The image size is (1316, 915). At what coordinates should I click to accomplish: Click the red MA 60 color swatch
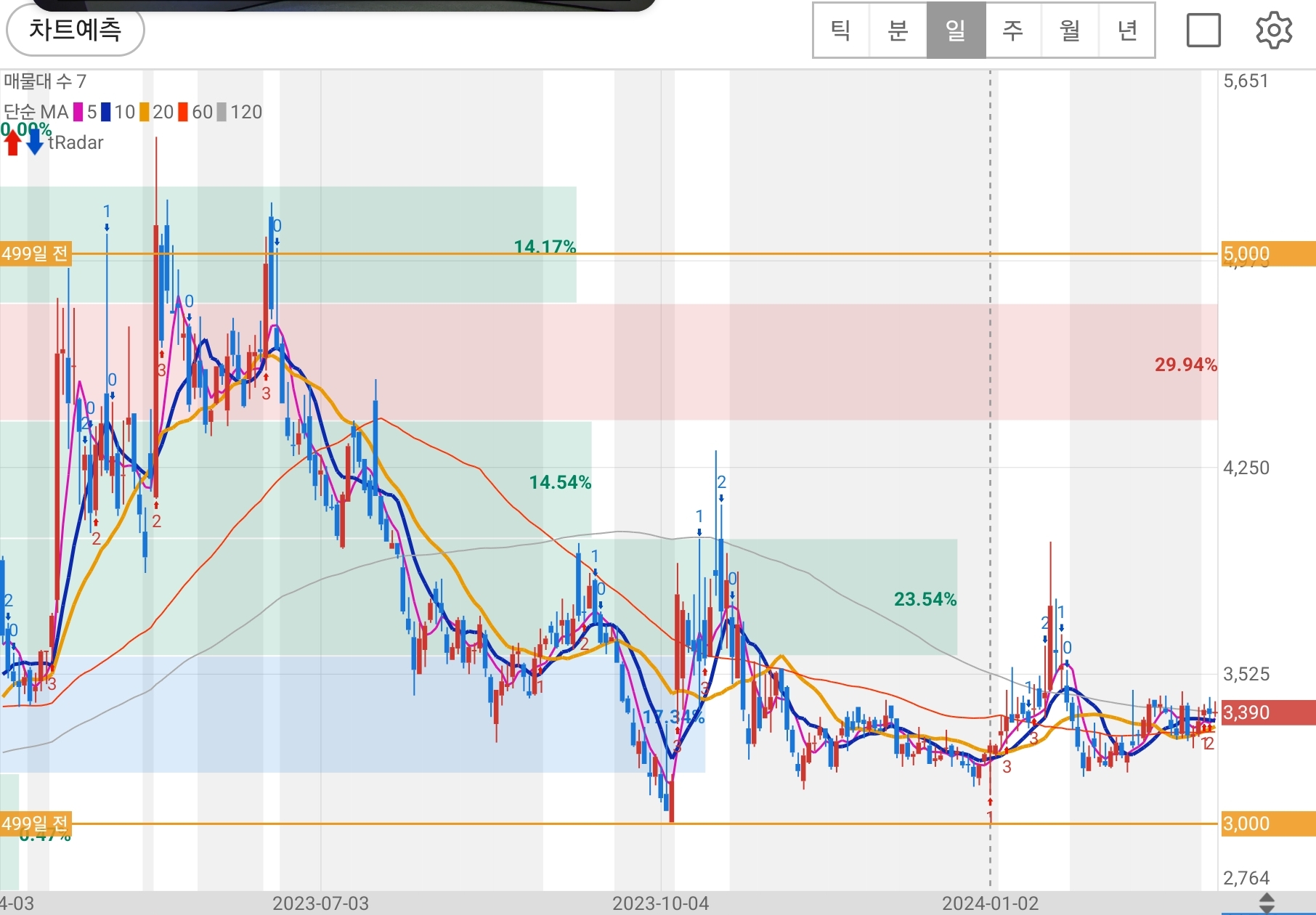183,112
